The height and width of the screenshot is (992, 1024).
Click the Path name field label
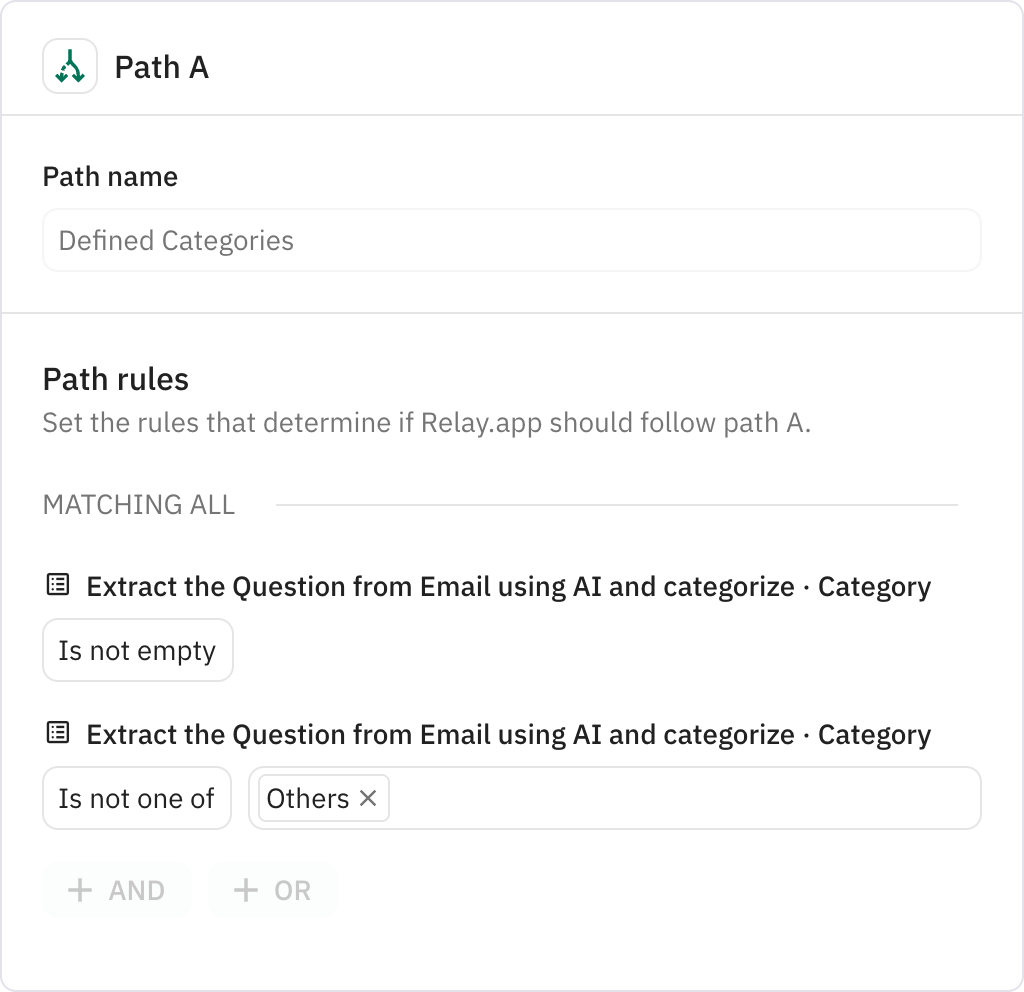110,176
